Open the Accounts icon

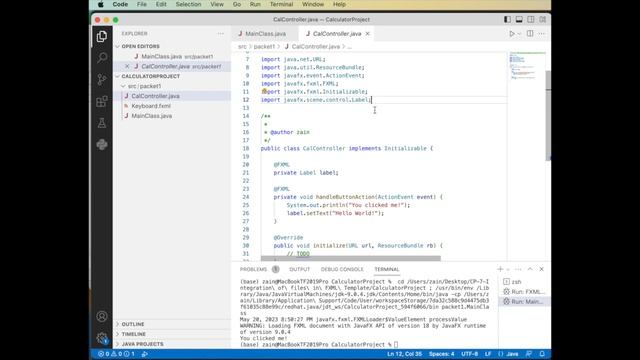click(102, 316)
